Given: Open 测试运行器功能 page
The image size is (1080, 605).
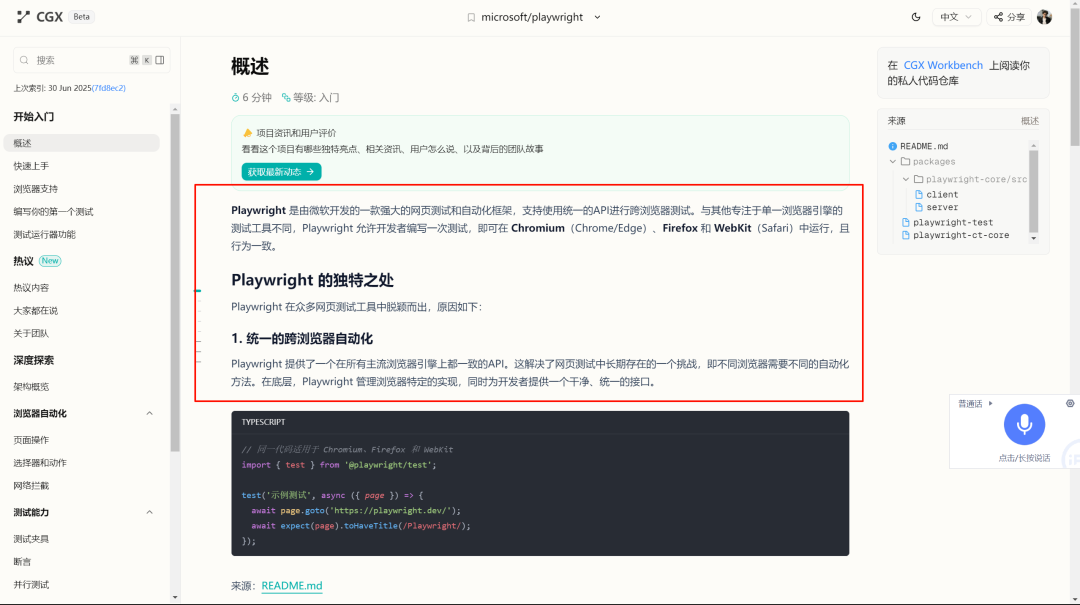Looking at the screenshot, I should [44, 234].
